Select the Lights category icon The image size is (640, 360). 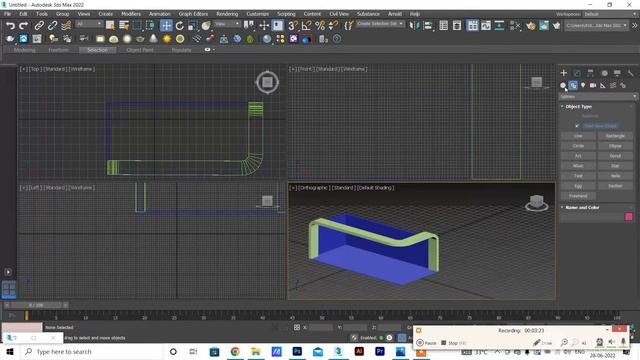pos(583,85)
